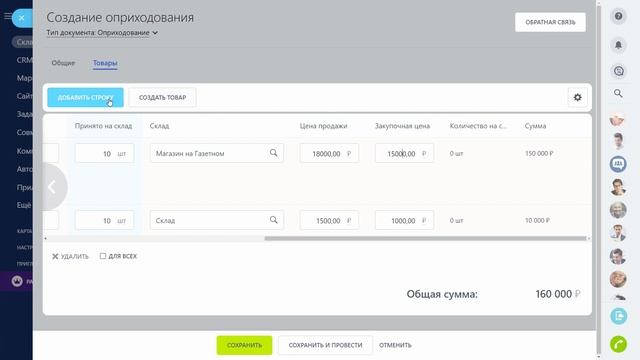Open Ещё item in left sidebar

coord(24,205)
